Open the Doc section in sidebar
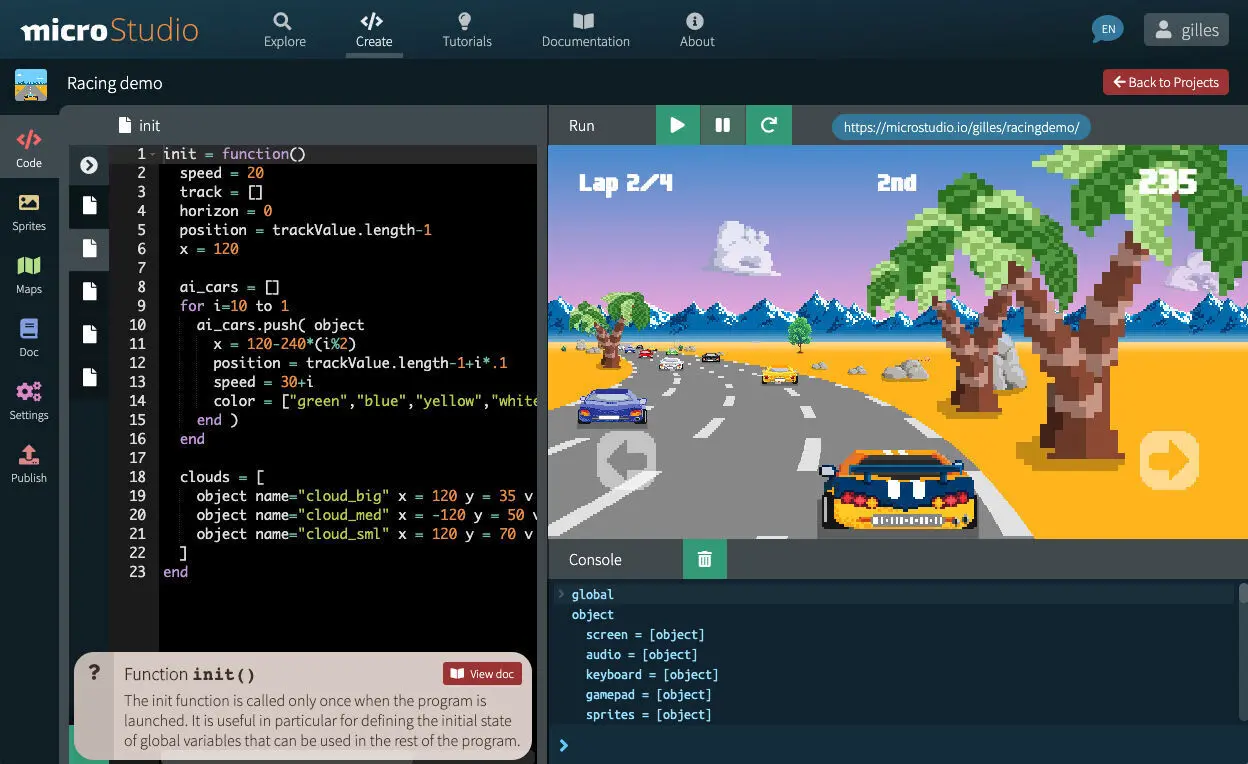This screenshot has height=764, width=1248. pos(29,338)
